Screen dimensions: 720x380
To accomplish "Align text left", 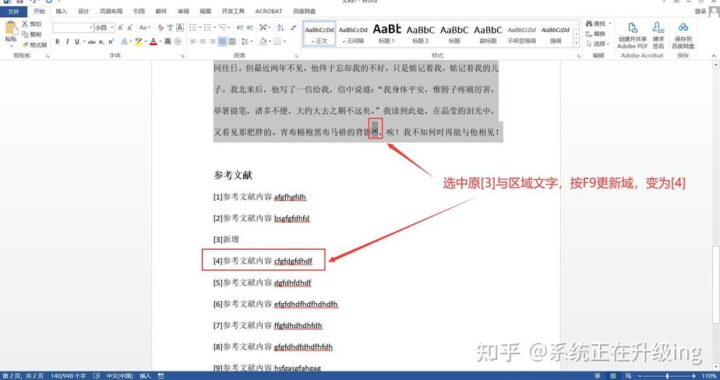I will (192, 42).
